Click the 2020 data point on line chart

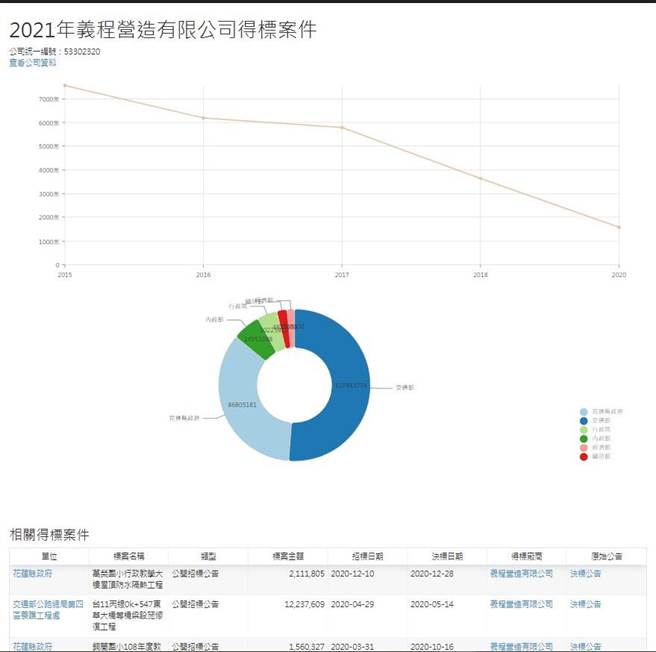point(619,227)
